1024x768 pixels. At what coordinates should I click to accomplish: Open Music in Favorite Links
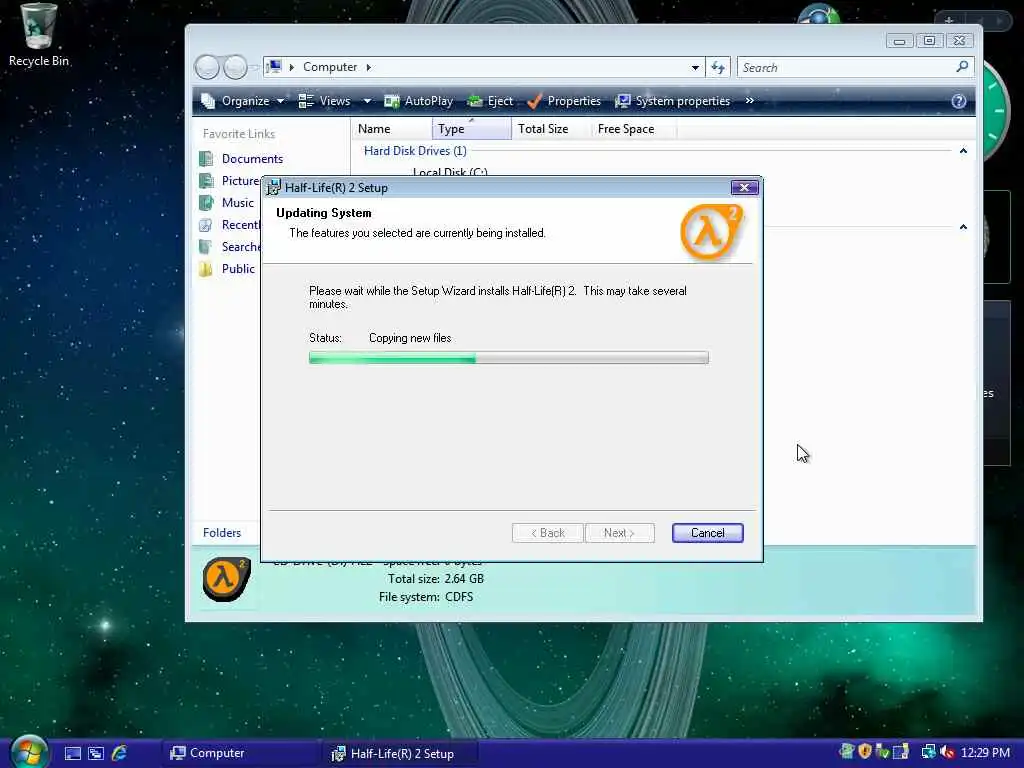pyautogui.click(x=238, y=202)
